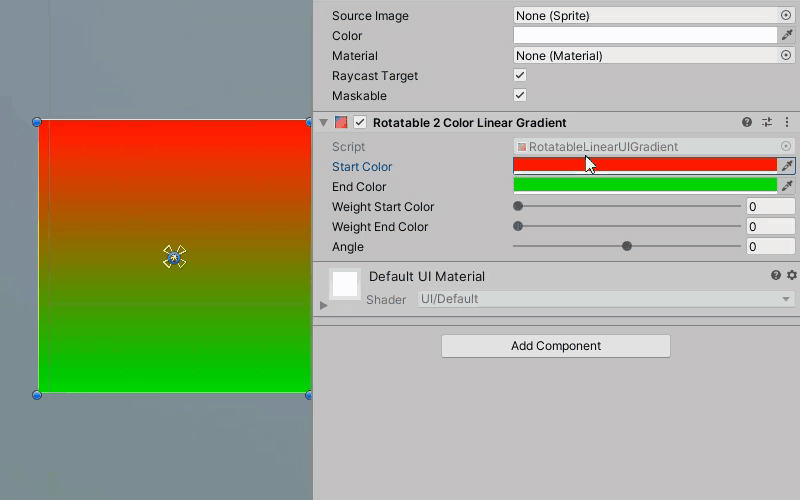Select the top-left rect handle
The image size is (800, 500).
[x=37, y=122]
